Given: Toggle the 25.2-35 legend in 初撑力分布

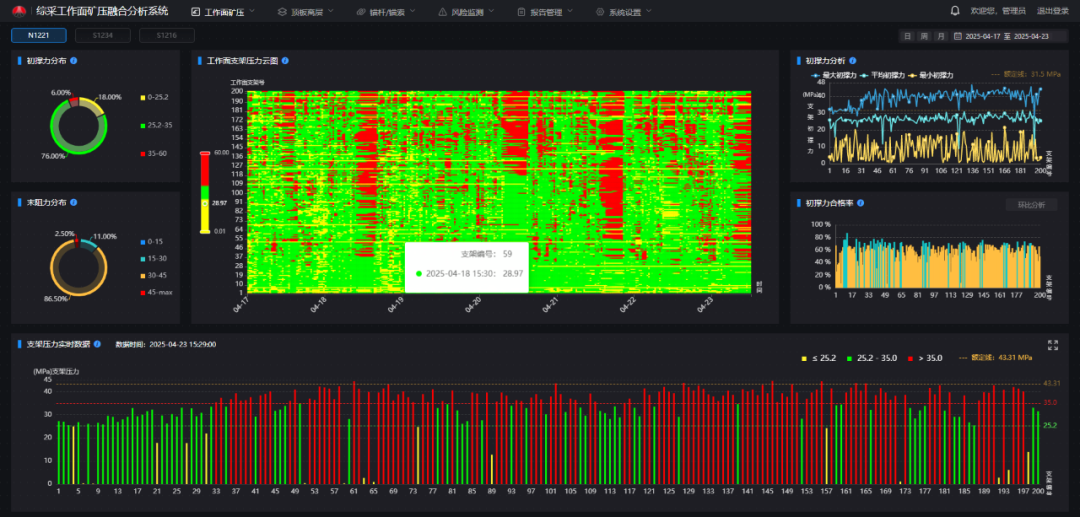Looking at the screenshot, I should (x=154, y=125).
